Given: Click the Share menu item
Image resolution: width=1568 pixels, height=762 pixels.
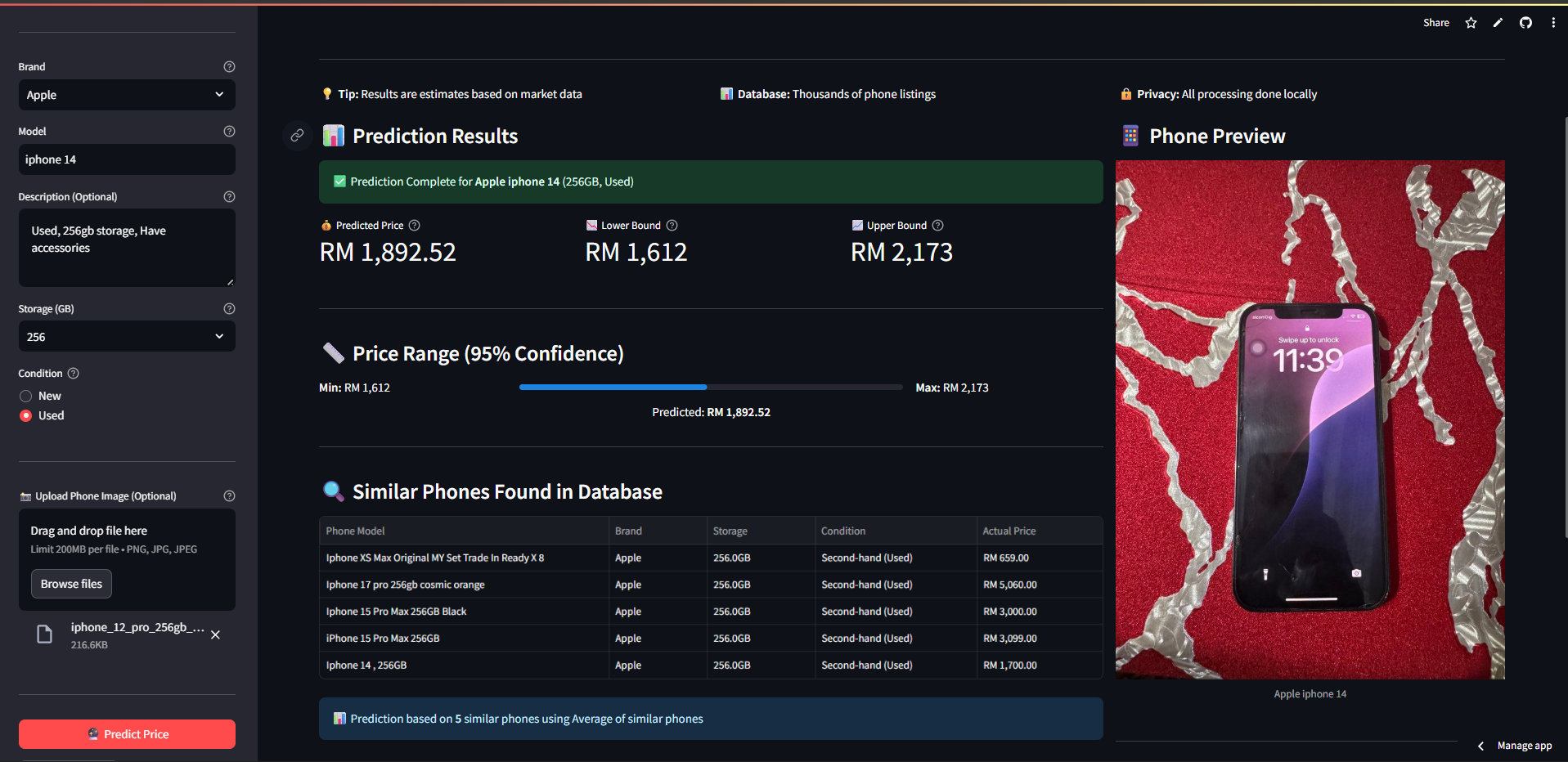Looking at the screenshot, I should click(x=1435, y=23).
